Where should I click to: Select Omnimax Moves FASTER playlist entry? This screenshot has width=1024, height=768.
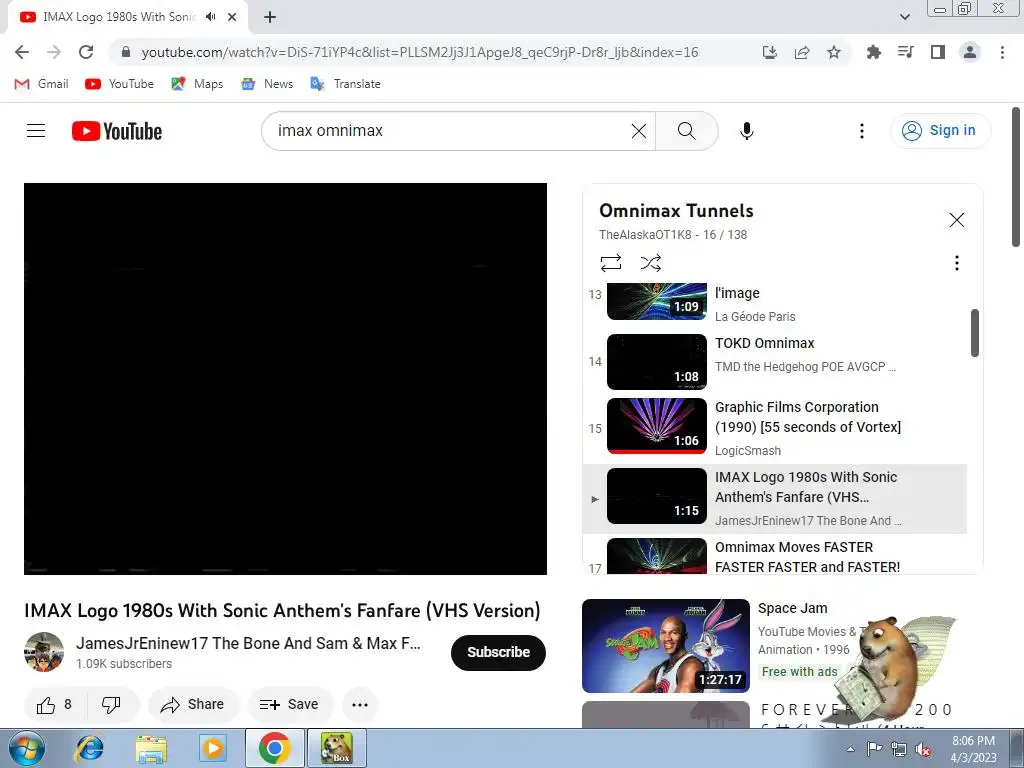click(775, 556)
